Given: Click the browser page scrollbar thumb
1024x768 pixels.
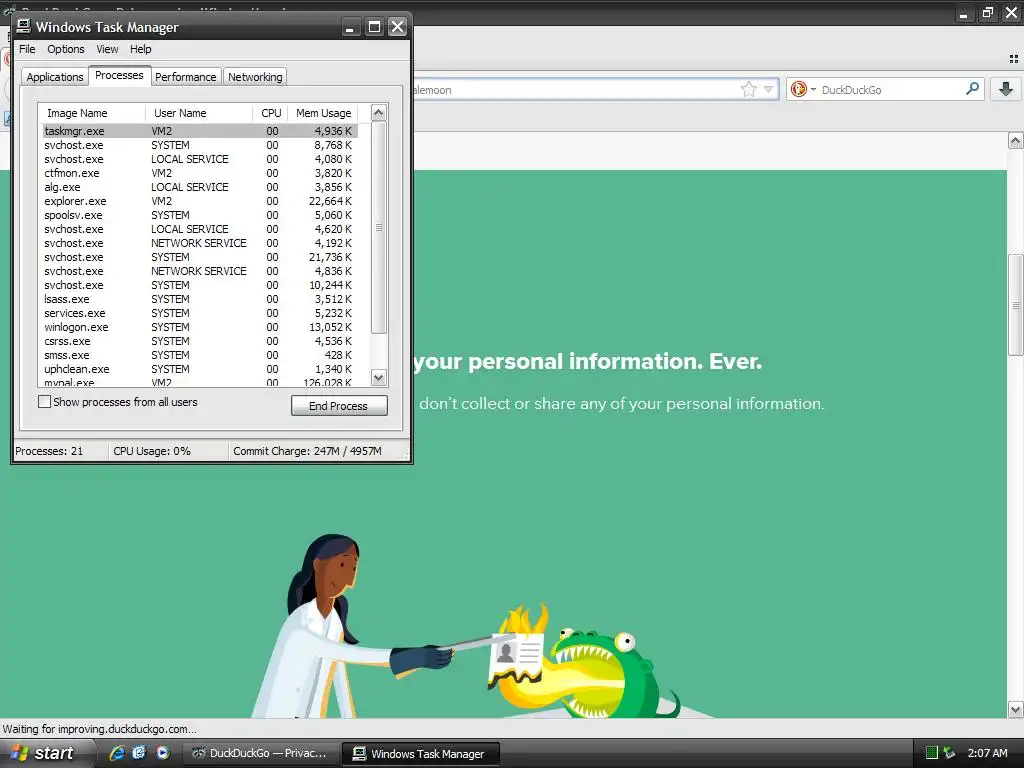Looking at the screenshot, I should (1015, 305).
